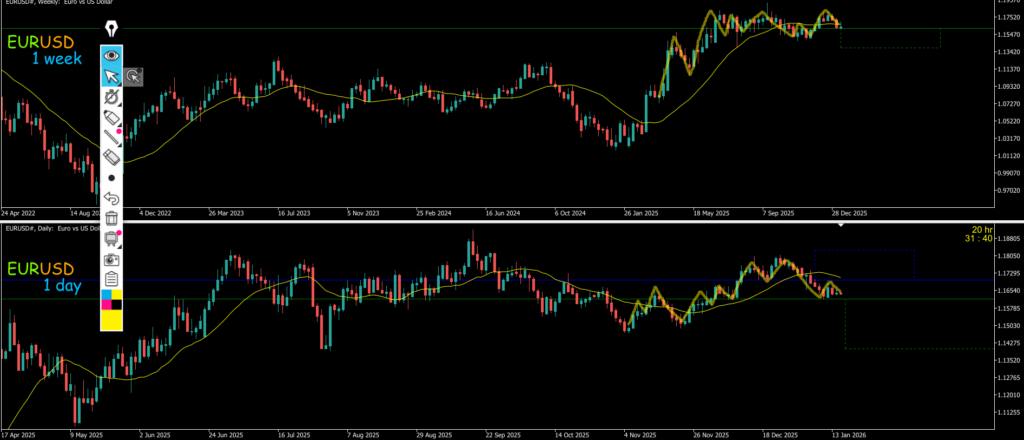Select the straight line drawing tool
Viewport: 1024px width, 440px height.
[x=111, y=138]
